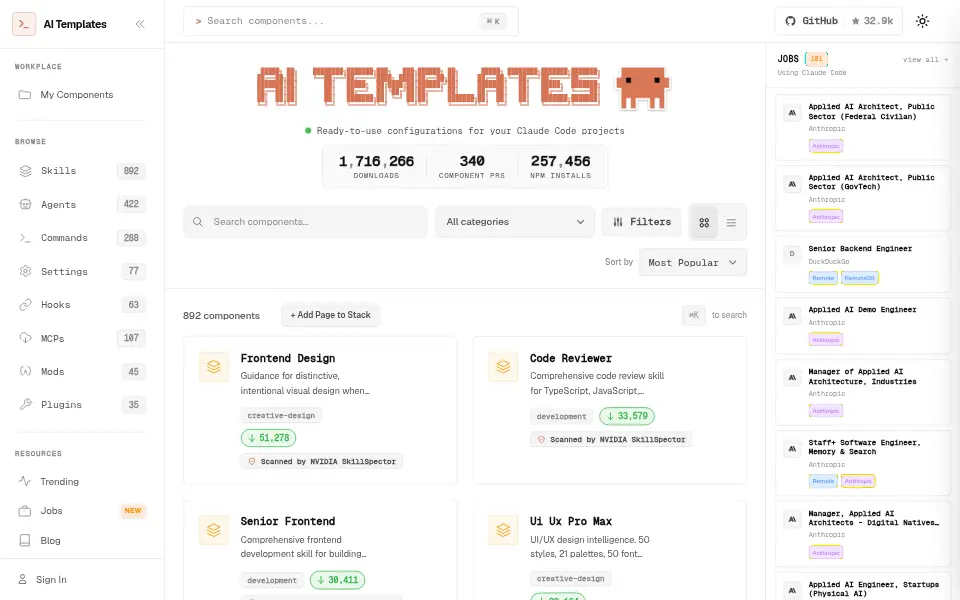The width and height of the screenshot is (960, 600).
Task: Click the 51,278 downloads badge on Frontend Design
Action: click(x=268, y=438)
